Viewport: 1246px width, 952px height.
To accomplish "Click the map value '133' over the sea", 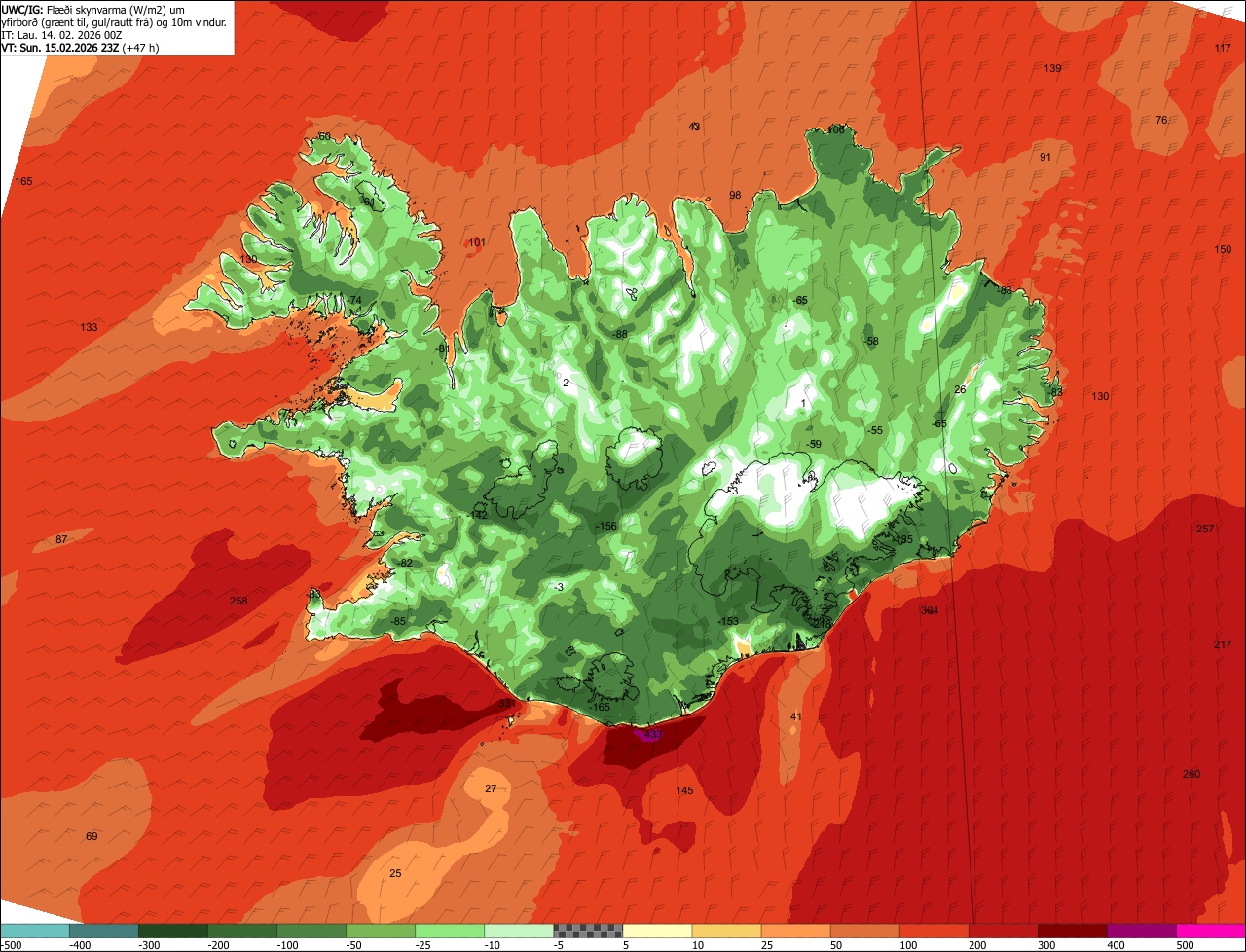I will (x=89, y=327).
